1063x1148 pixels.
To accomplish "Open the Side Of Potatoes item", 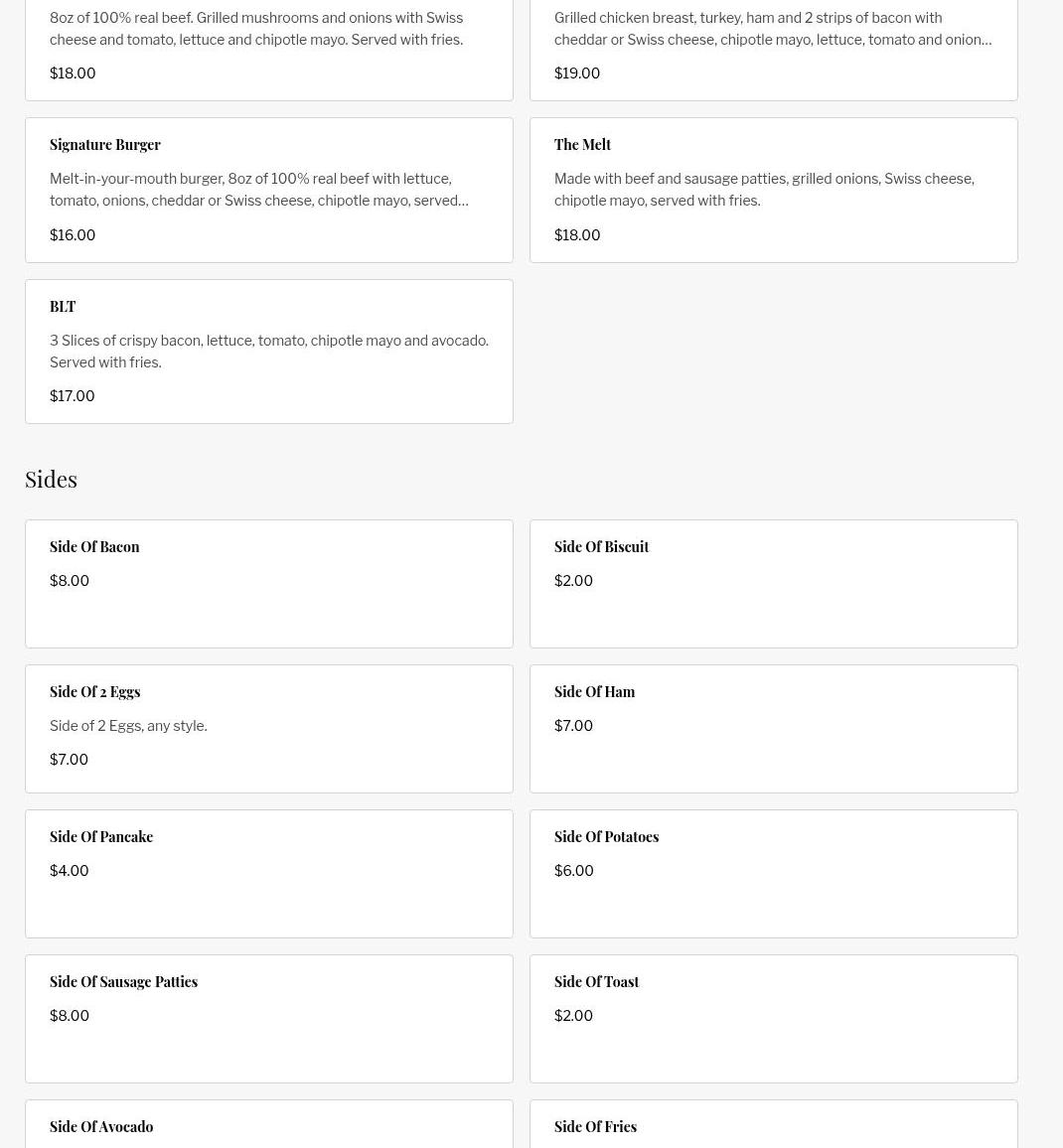I will 773,873.
